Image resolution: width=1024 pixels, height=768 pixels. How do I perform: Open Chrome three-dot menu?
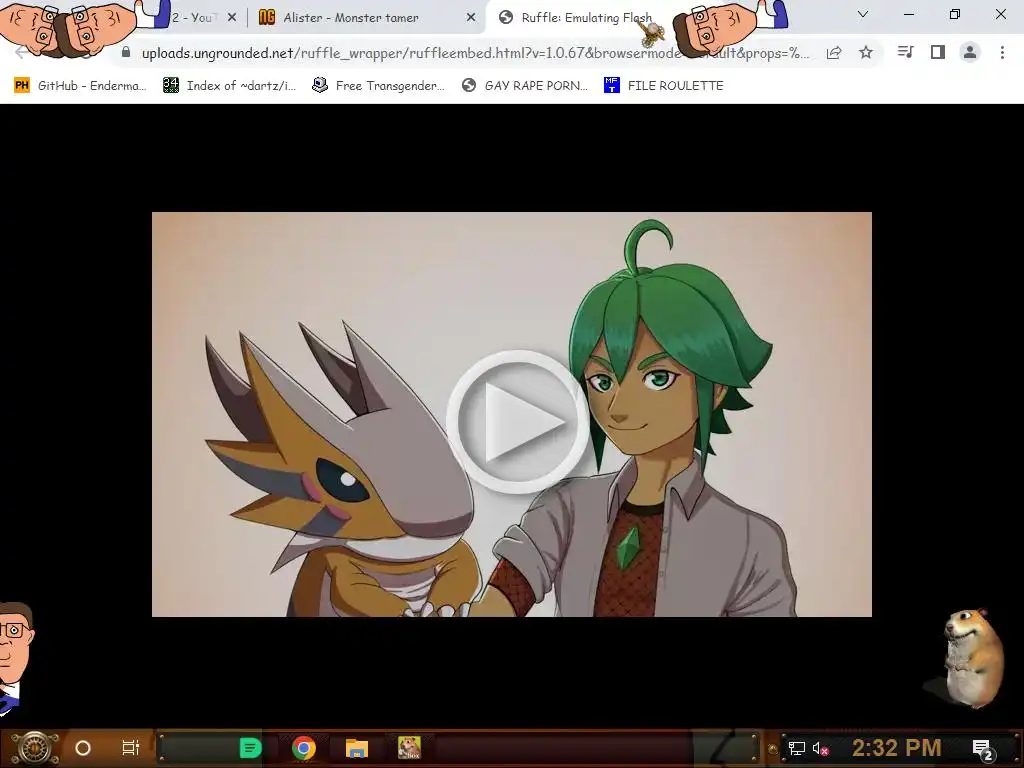tap(1002, 52)
